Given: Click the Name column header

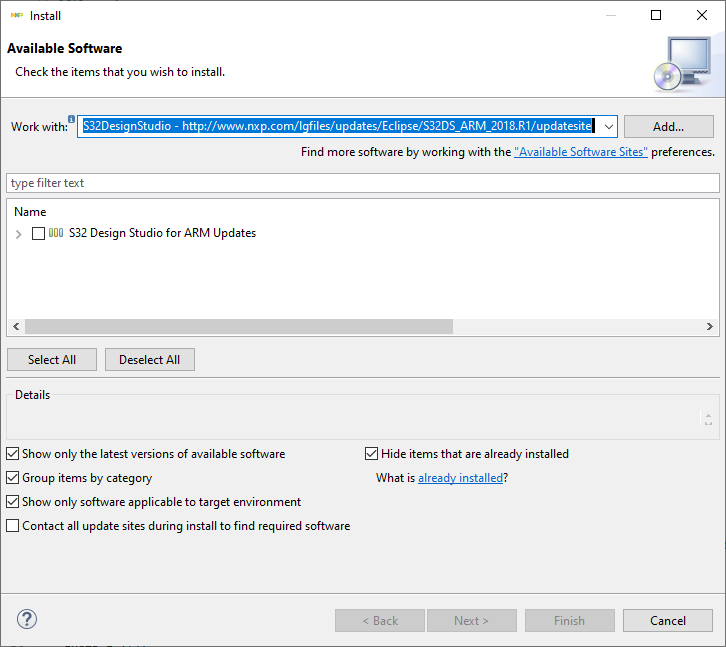Looking at the screenshot, I should click(30, 212).
